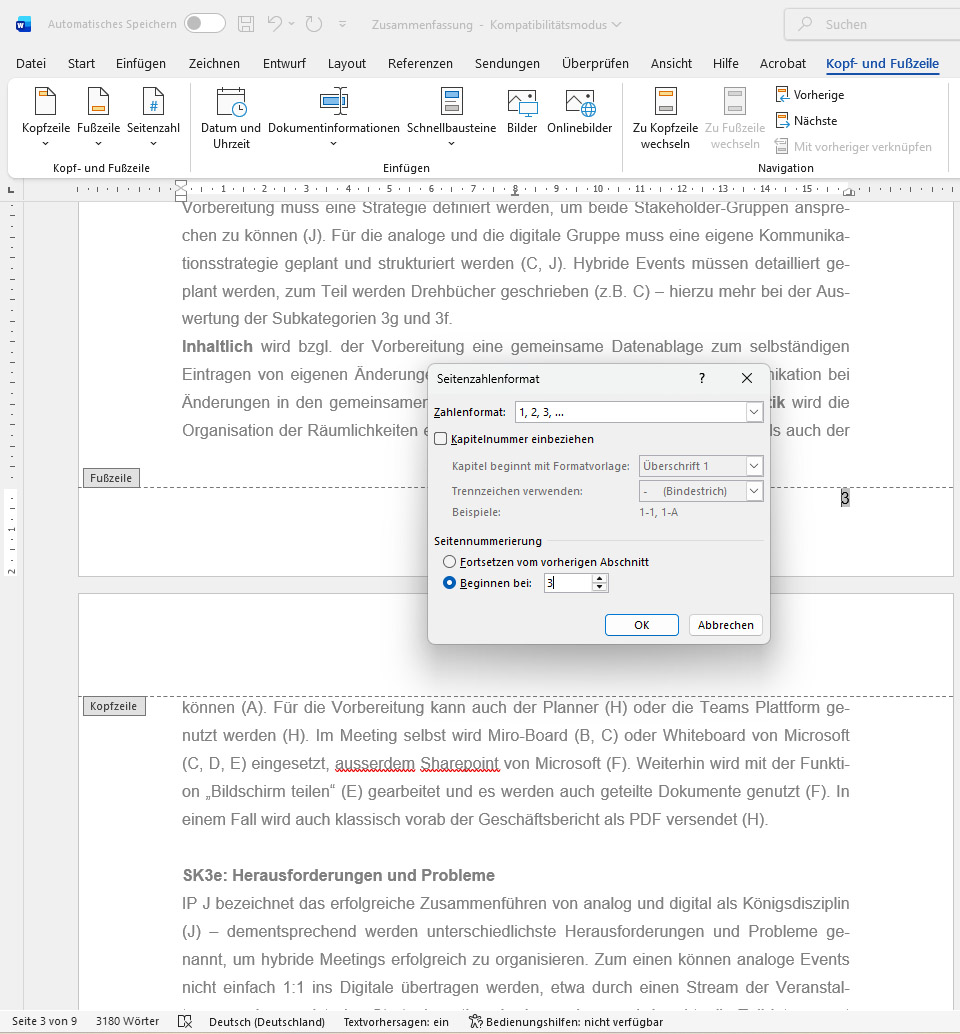Expand the Zahlenformat dropdown
Viewport: 960px width, 1034px height.
[x=753, y=412]
